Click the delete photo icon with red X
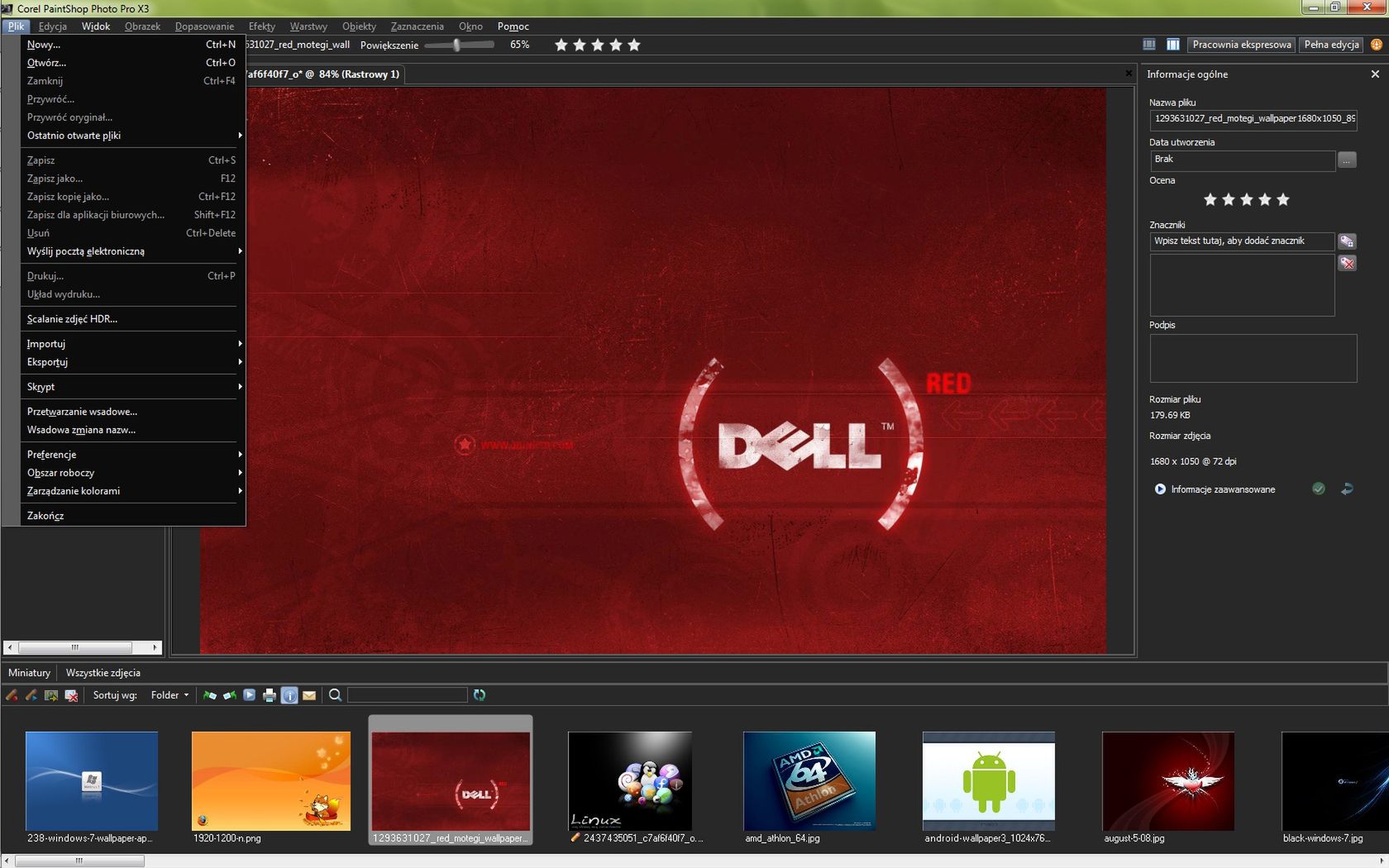Viewport: 1389px width, 868px height. pos(71,695)
